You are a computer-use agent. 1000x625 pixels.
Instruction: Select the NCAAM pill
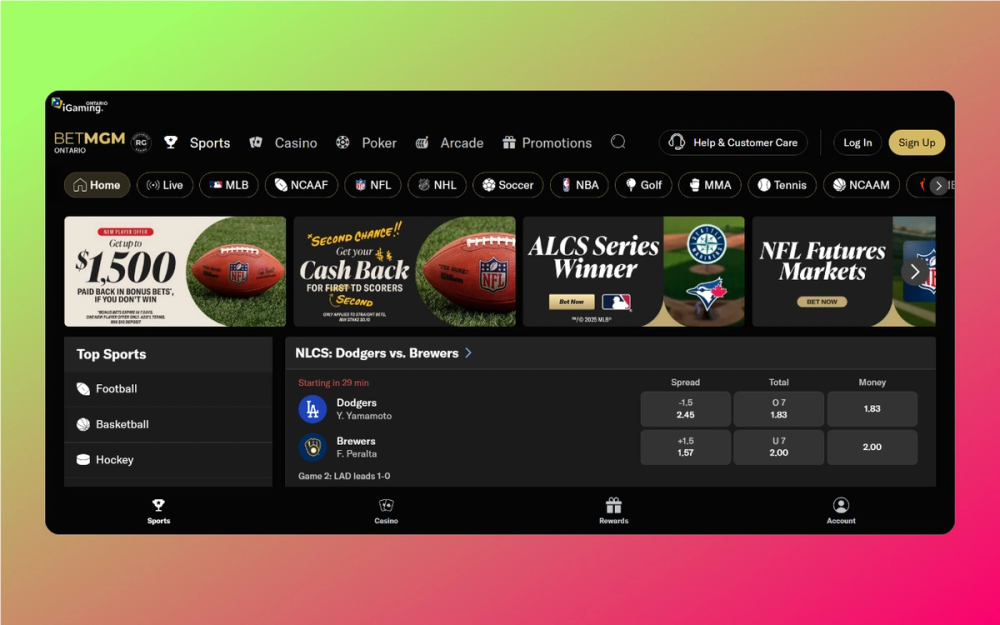pos(861,185)
